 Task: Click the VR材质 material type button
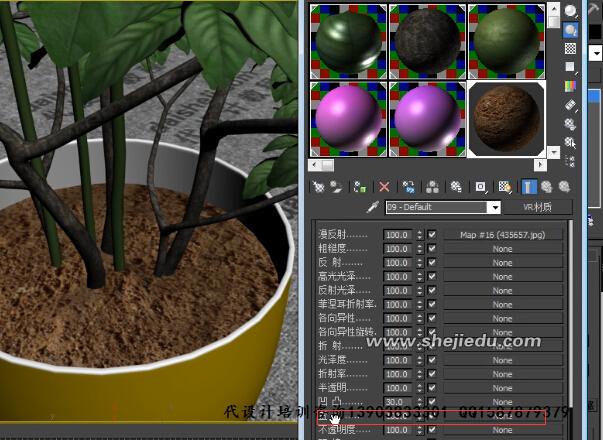[x=537, y=207]
